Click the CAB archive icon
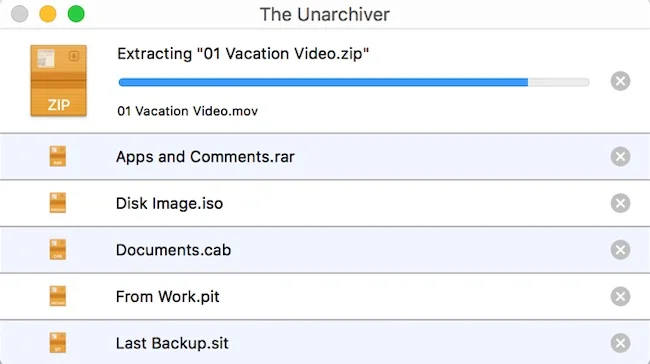The width and height of the screenshot is (650, 364). coord(58,250)
